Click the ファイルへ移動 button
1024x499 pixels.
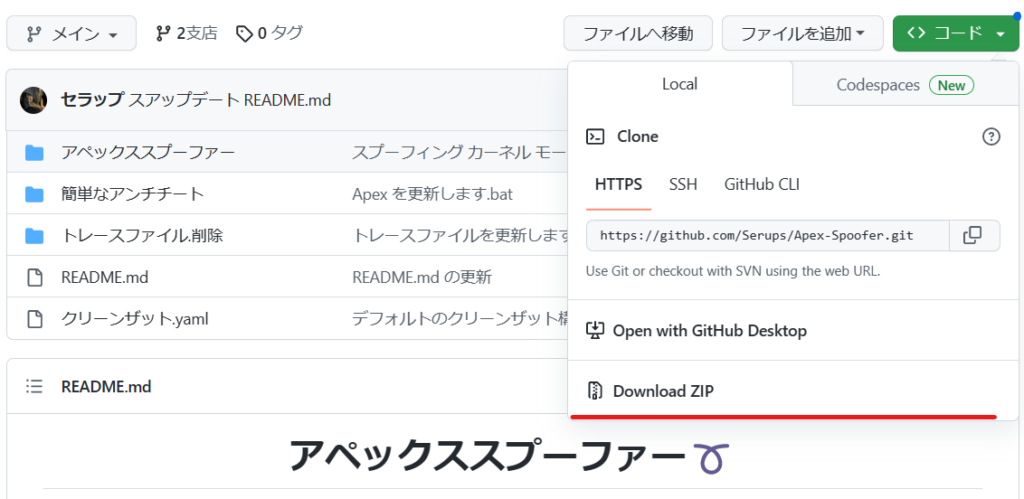click(x=637, y=33)
